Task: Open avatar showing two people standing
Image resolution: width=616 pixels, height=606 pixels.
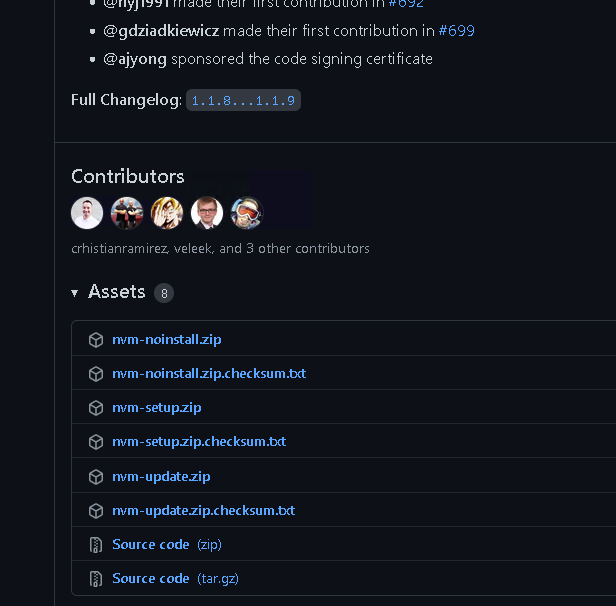Action: [x=127, y=213]
